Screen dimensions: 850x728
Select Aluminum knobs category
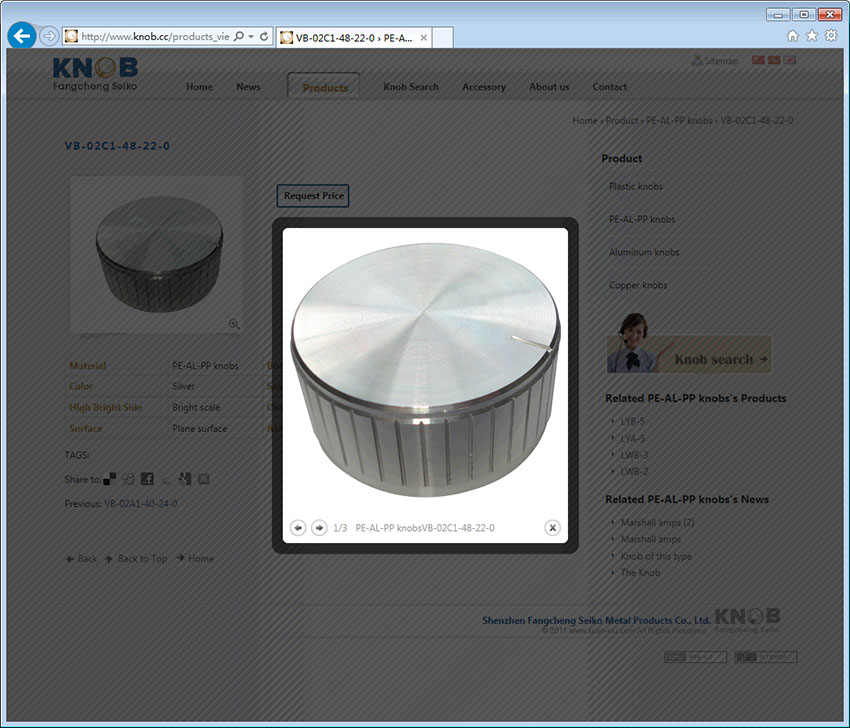pyautogui.click(x=644, y=253)
